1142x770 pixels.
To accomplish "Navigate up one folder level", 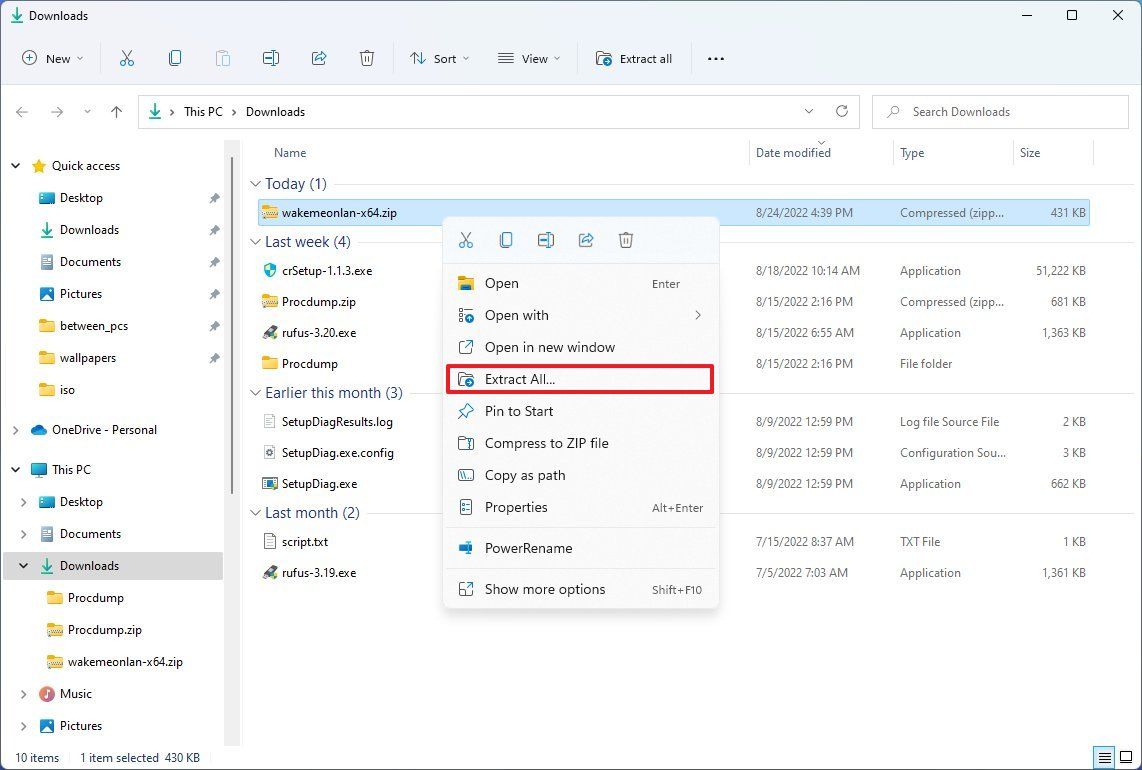I will [x=116, y=111].
